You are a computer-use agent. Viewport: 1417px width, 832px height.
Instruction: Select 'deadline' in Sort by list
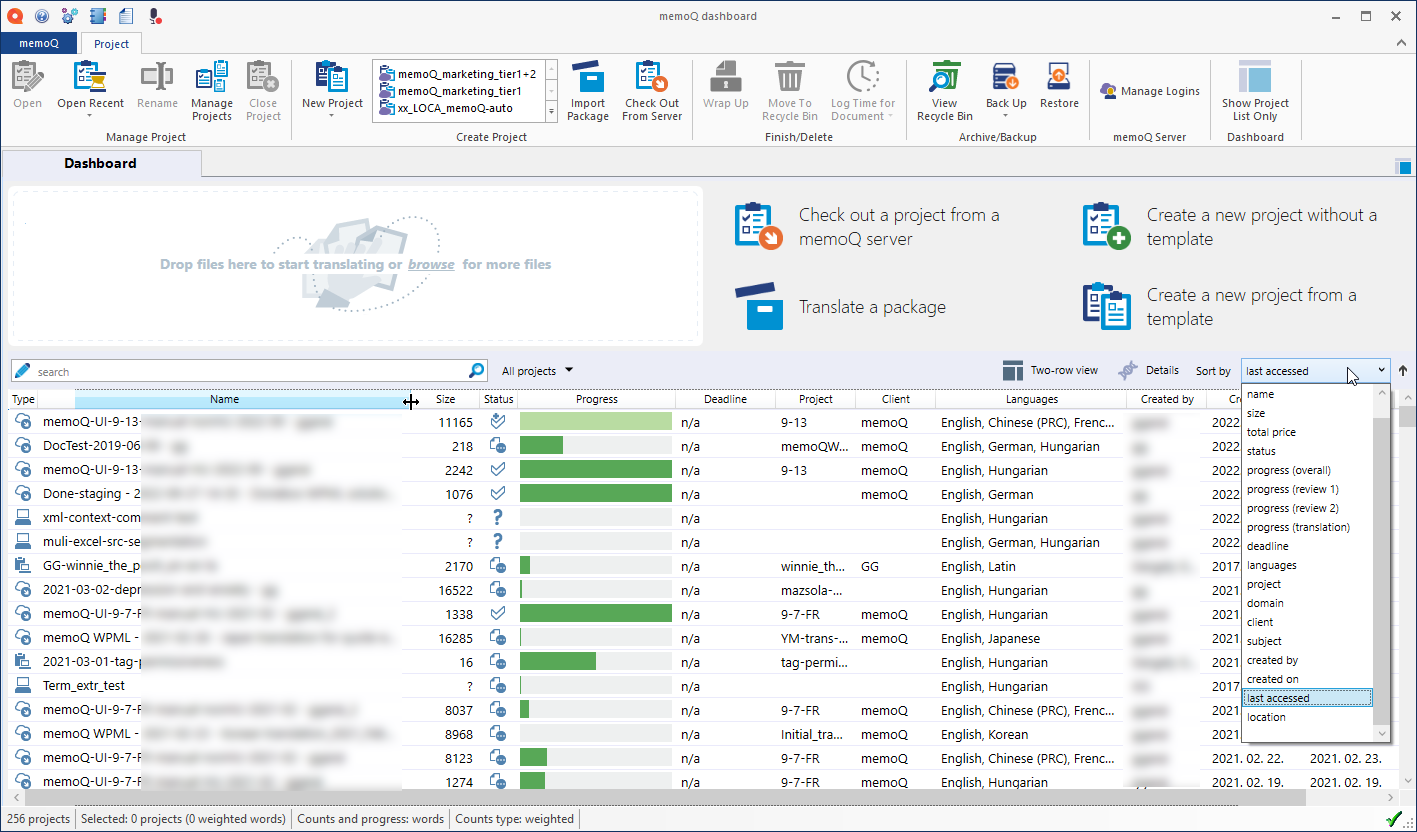tap(1267, 546)
